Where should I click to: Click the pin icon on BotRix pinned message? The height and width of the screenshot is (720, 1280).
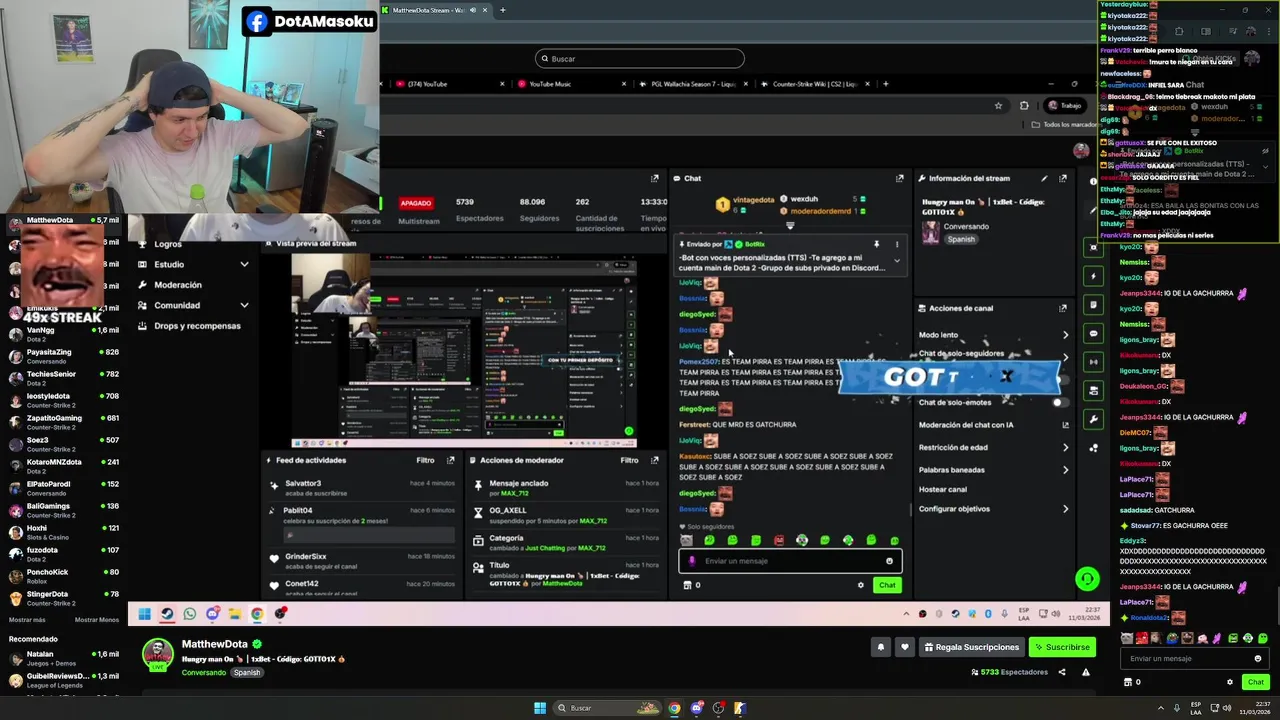(x=876, y=244)
